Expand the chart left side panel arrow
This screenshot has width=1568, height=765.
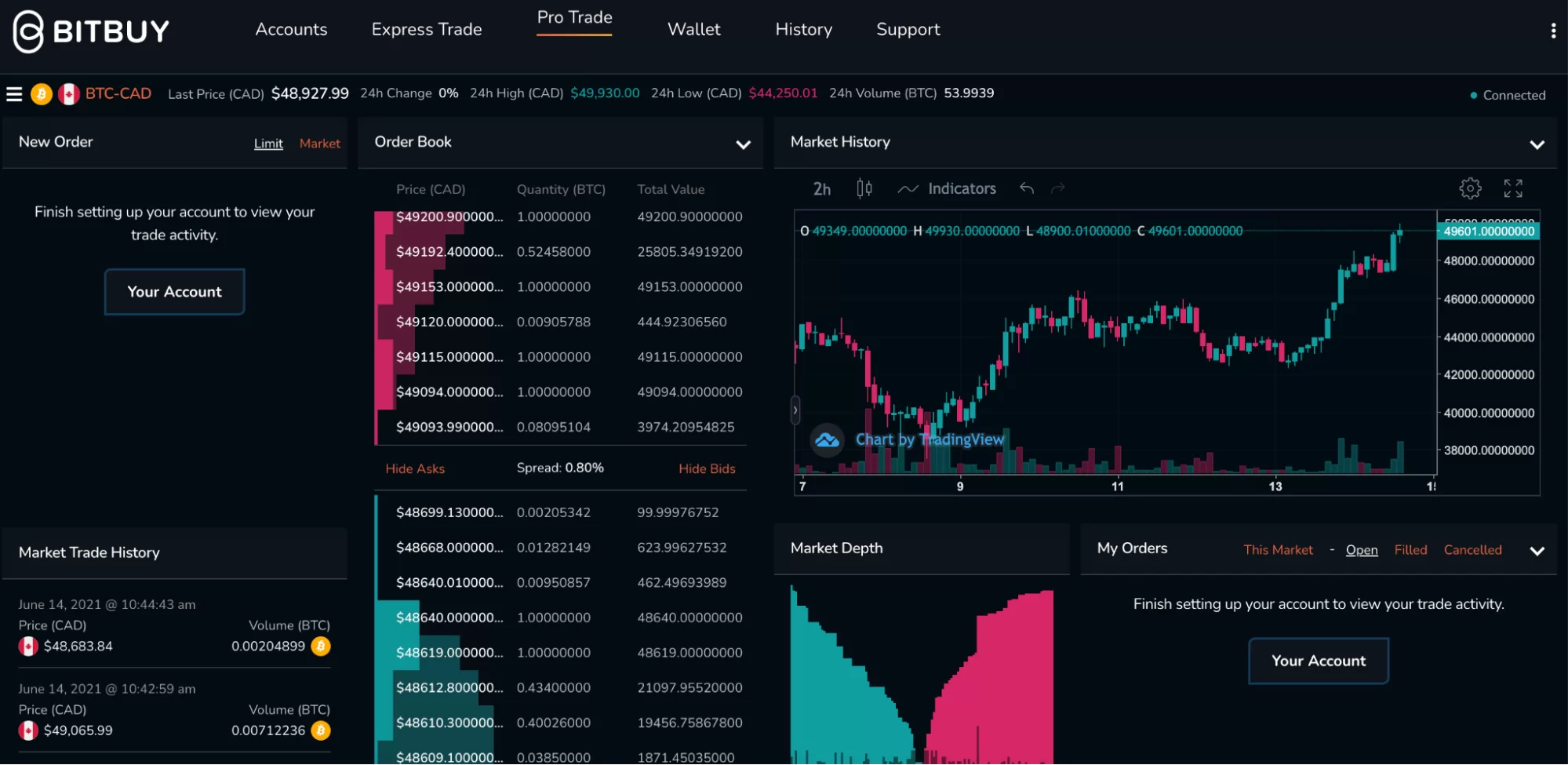coord(795,410)
